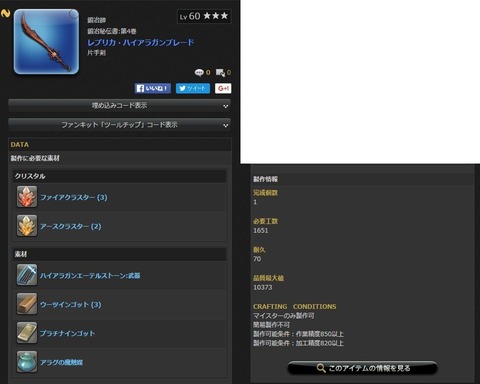Click the 加工精度820以上 condition line
Image resolution: width=480 pixels, height=384 pixels.
tap(298, 343)
